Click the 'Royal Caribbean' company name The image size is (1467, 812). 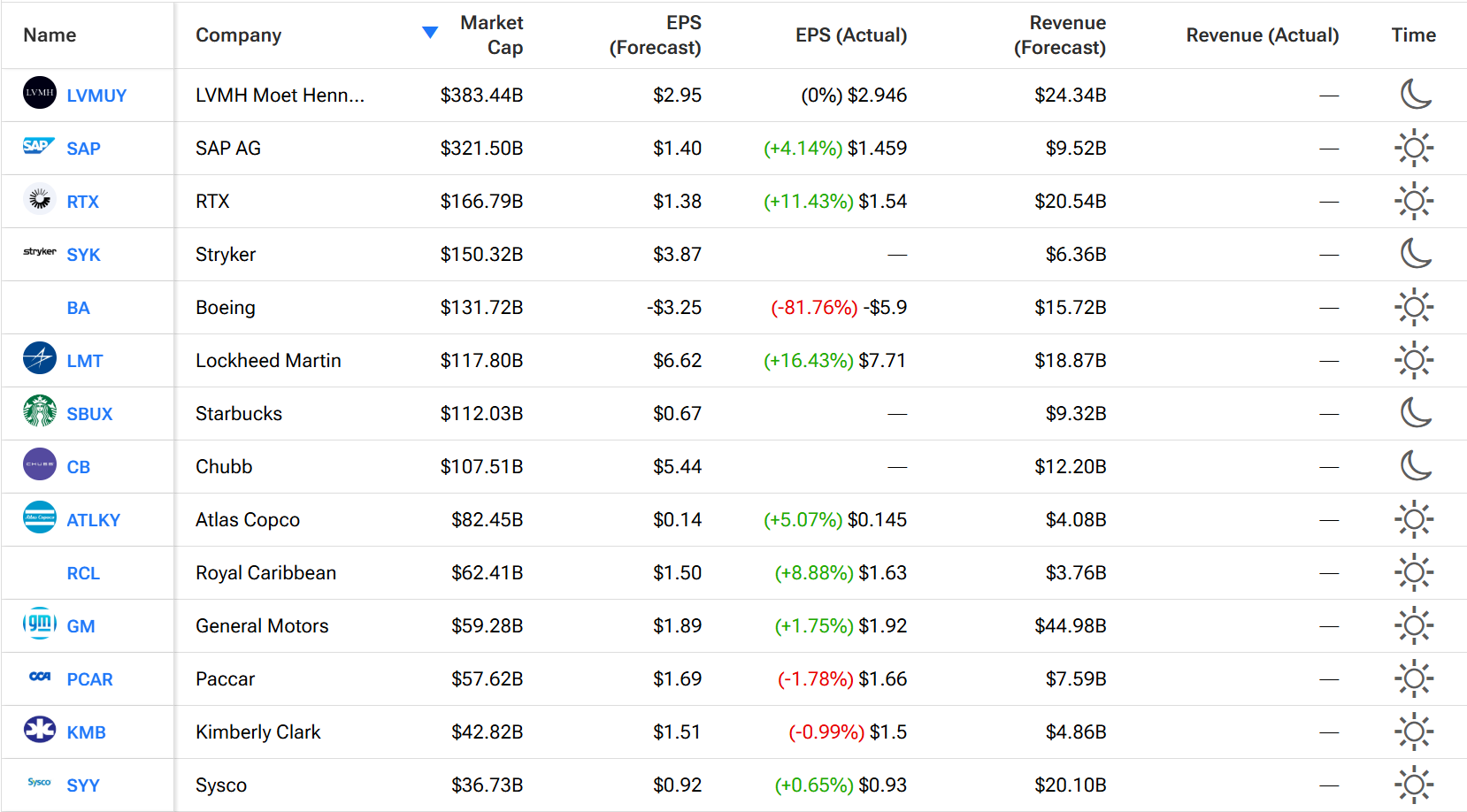265,572
